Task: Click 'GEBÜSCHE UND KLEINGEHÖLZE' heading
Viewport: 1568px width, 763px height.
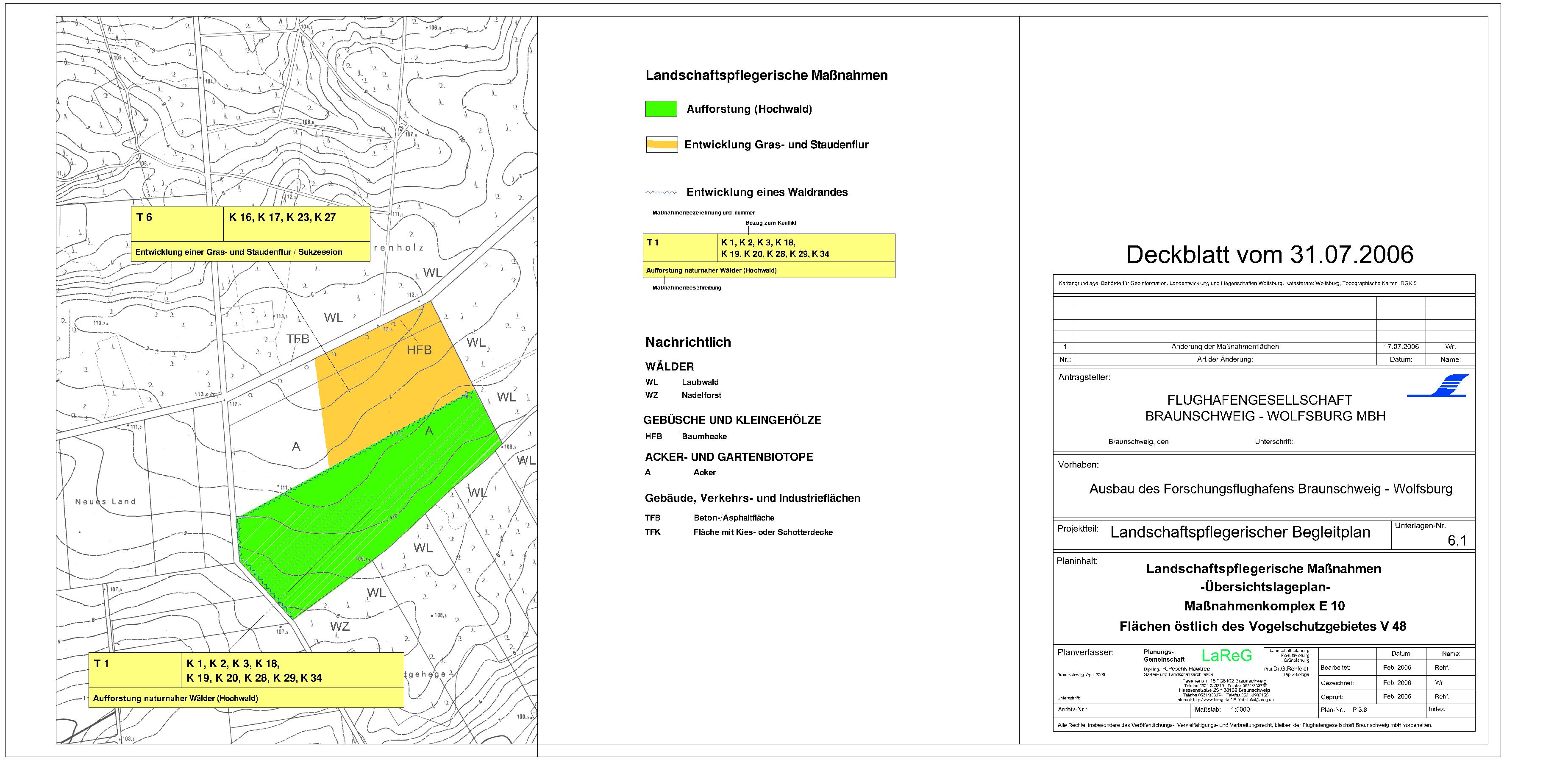Action: click(x=732, y=420)
